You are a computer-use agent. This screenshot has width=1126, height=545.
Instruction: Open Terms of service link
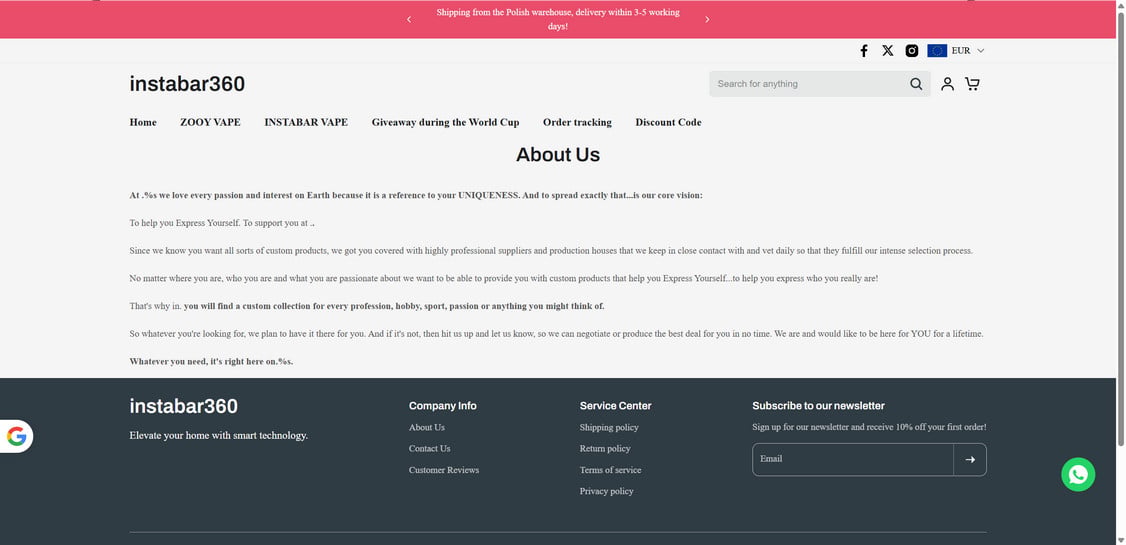[610, 470]
